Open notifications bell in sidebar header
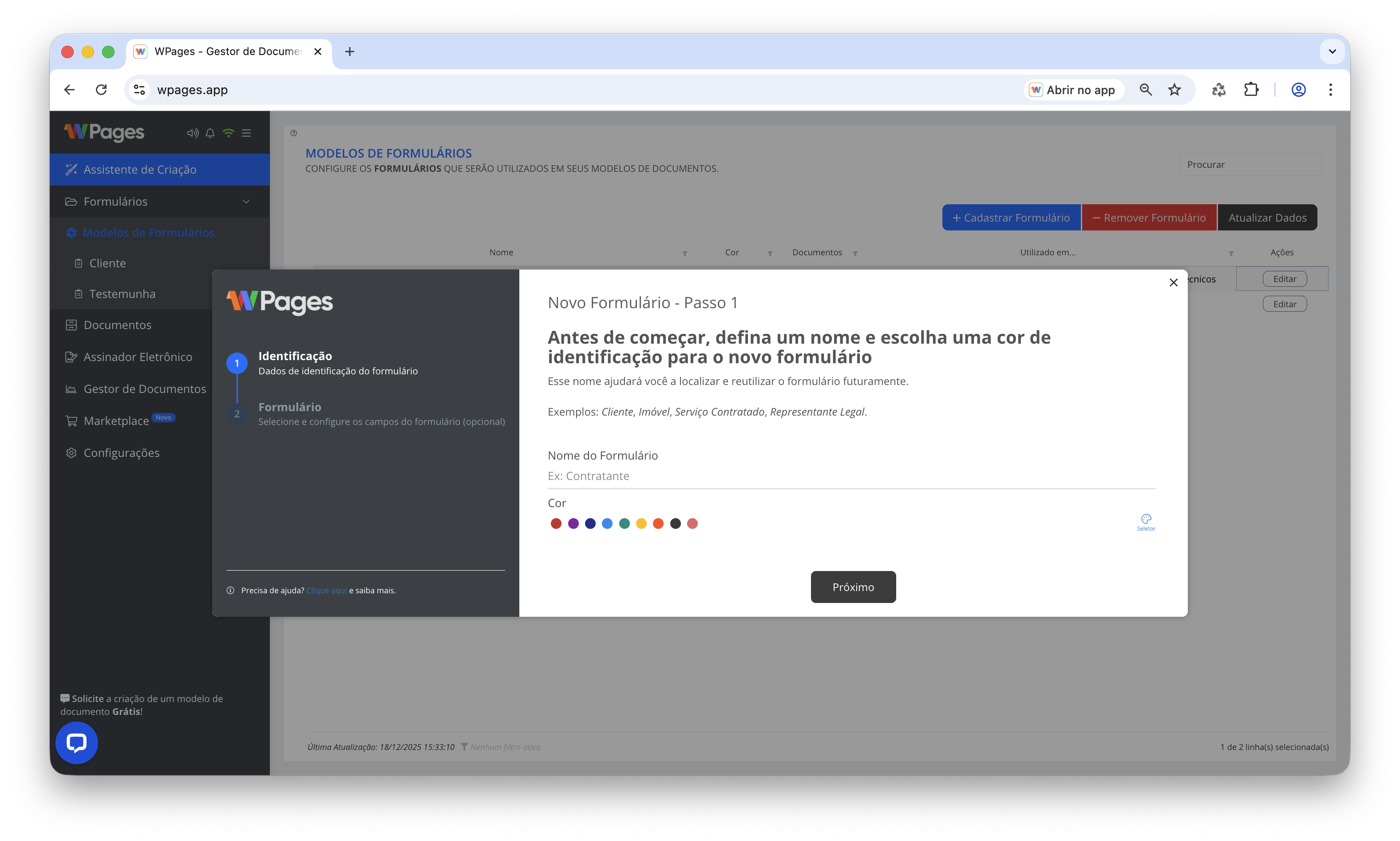The height and width of the screenshot is (841, 1400). click(210, 133)
